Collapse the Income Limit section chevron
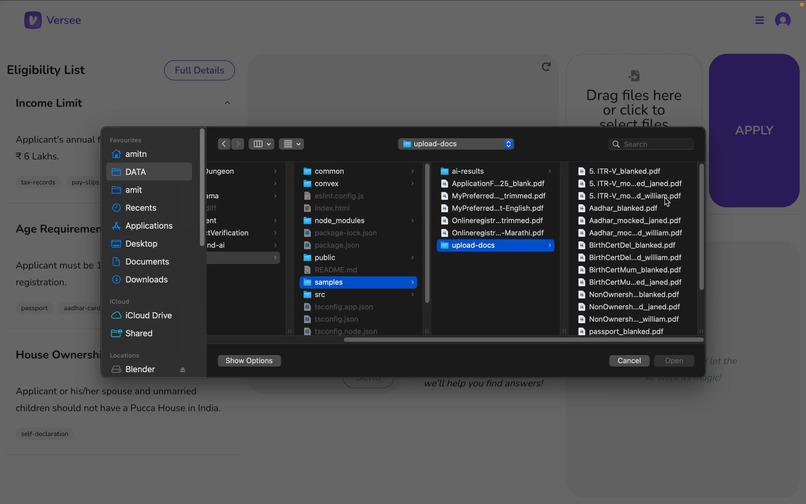The image size is (806, 504). point(227,103)
